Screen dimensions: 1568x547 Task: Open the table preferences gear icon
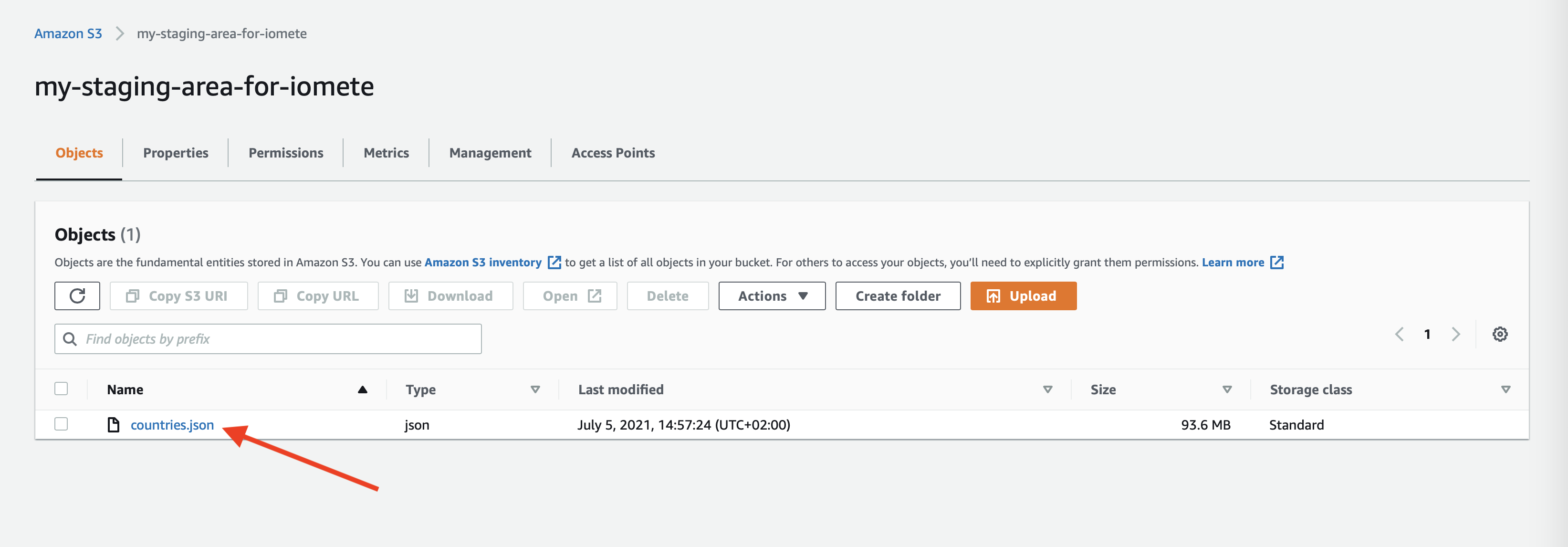click(1500, 335)
